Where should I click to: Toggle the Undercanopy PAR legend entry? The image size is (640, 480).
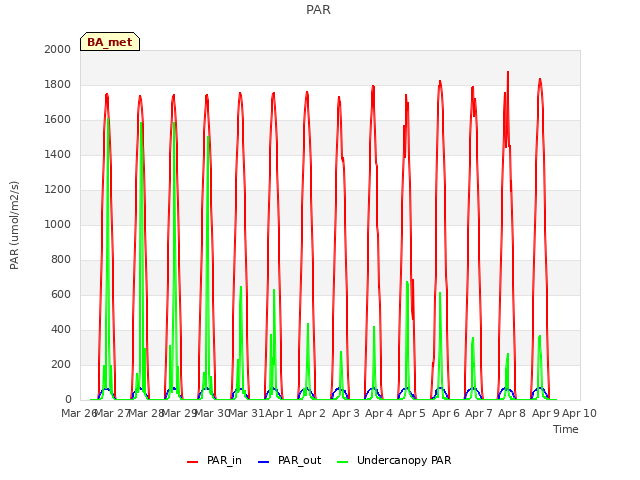pyautogui.click(x=394, y=460)
